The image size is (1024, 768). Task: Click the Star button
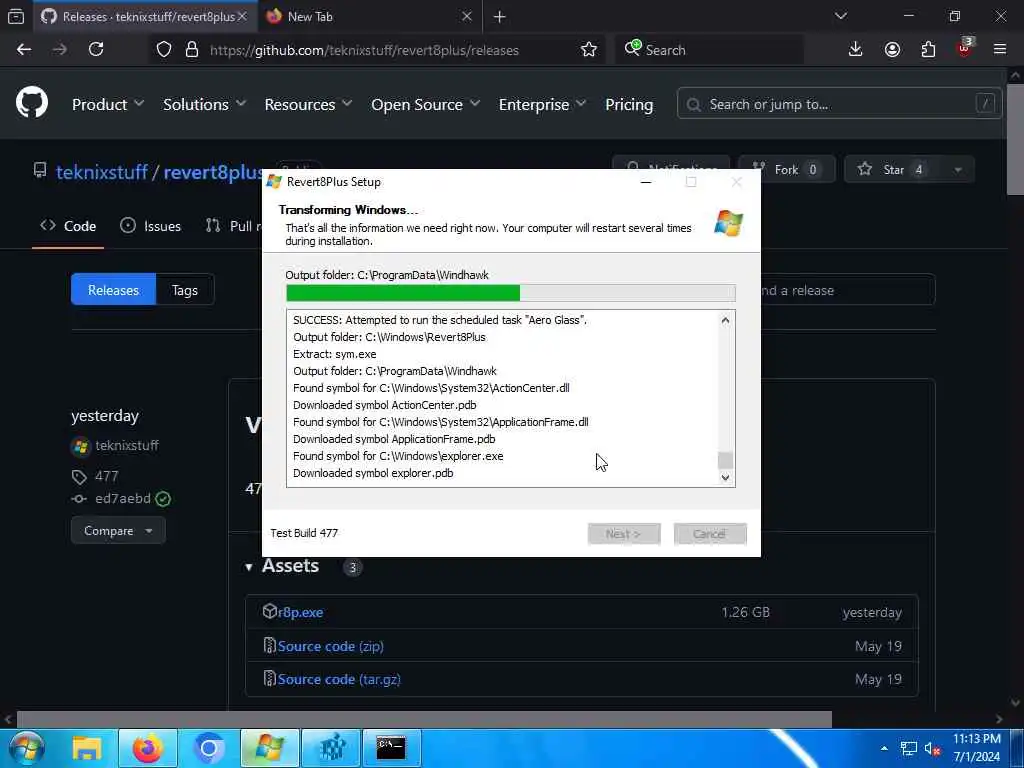point(892,170)
